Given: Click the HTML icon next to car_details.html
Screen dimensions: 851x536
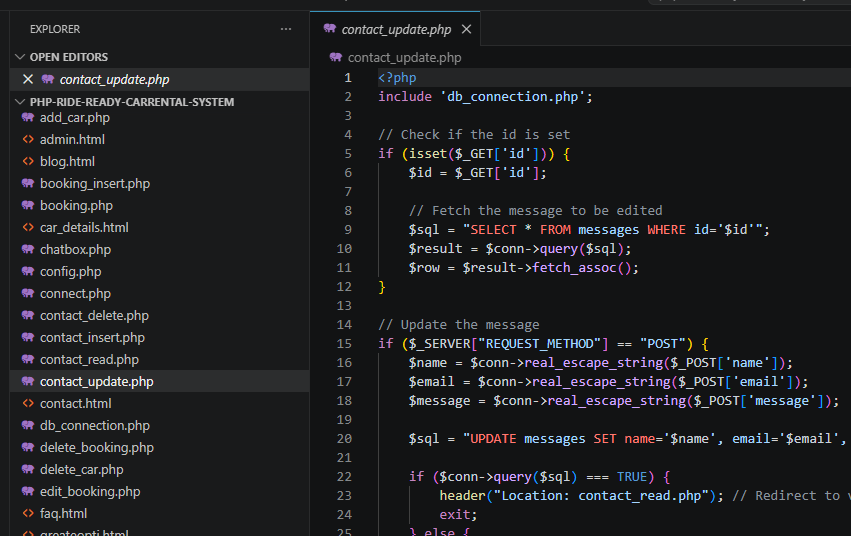Looking at the screenshot, I should point(28,228).
